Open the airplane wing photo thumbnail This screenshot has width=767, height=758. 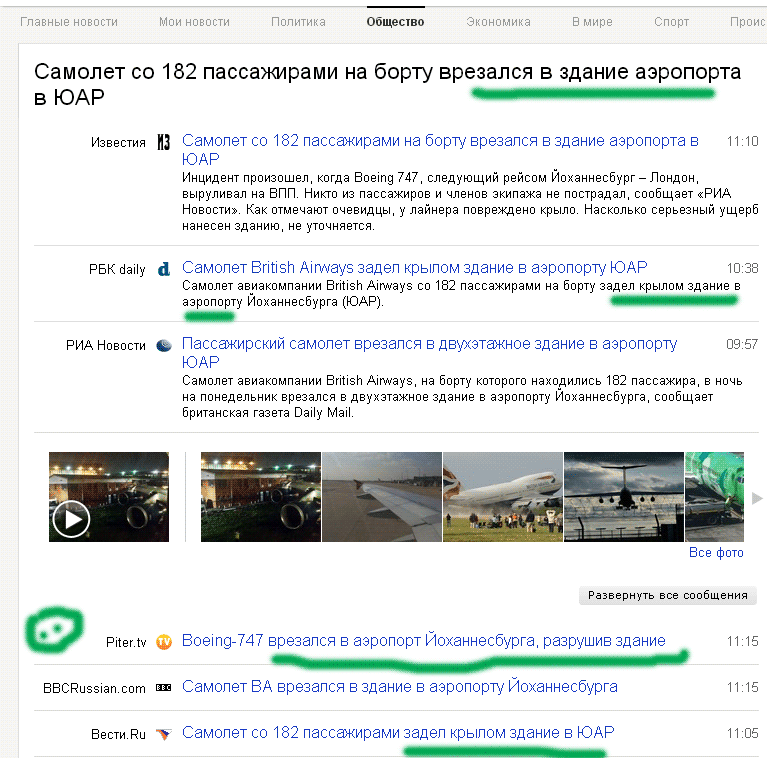click(382, 497)
